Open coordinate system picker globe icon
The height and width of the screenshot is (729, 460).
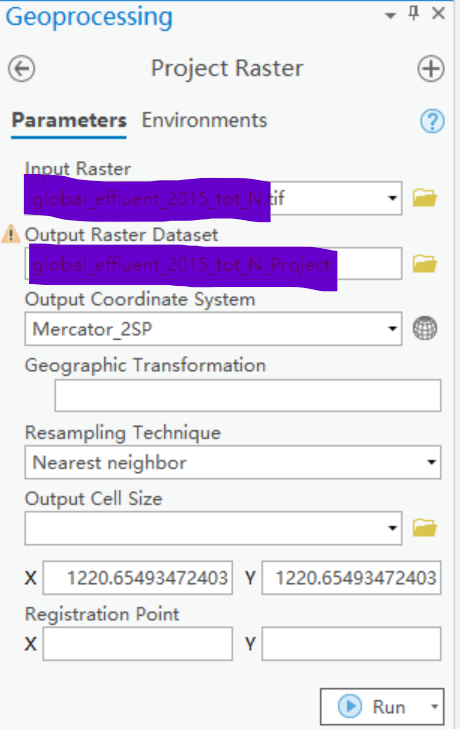point(425,328)
